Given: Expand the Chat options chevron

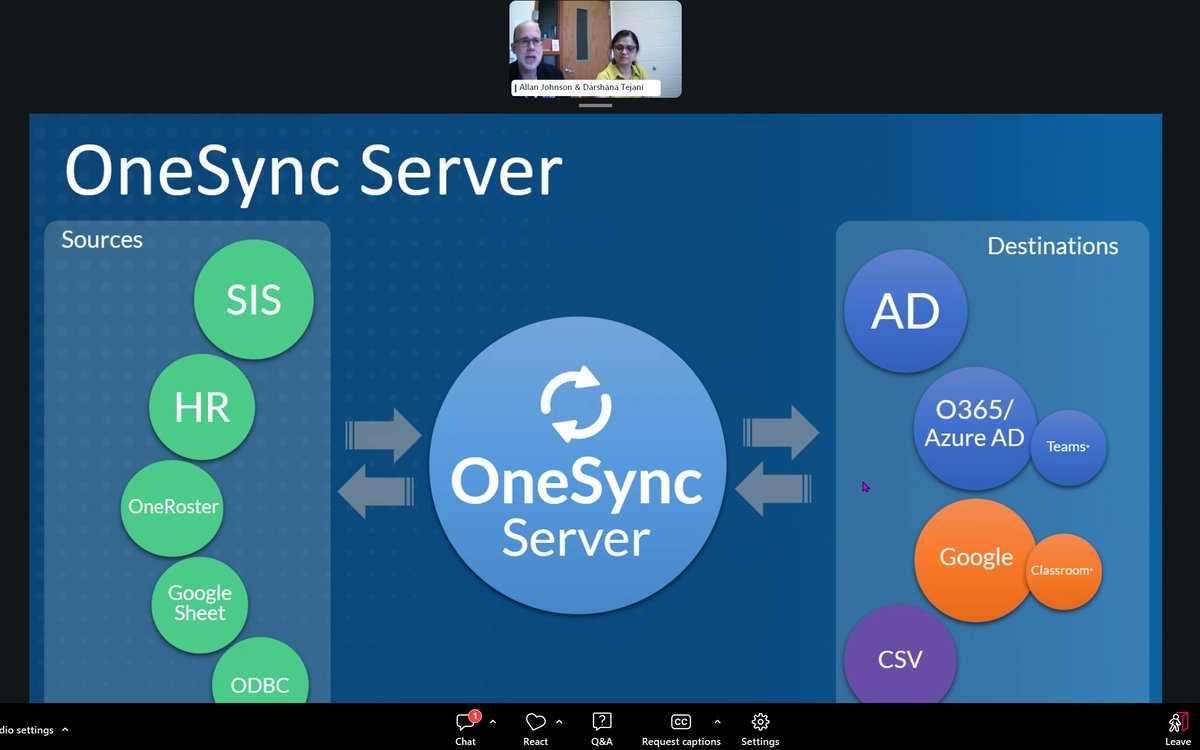Looking at the screenshot, I should (x=493, y=722).
